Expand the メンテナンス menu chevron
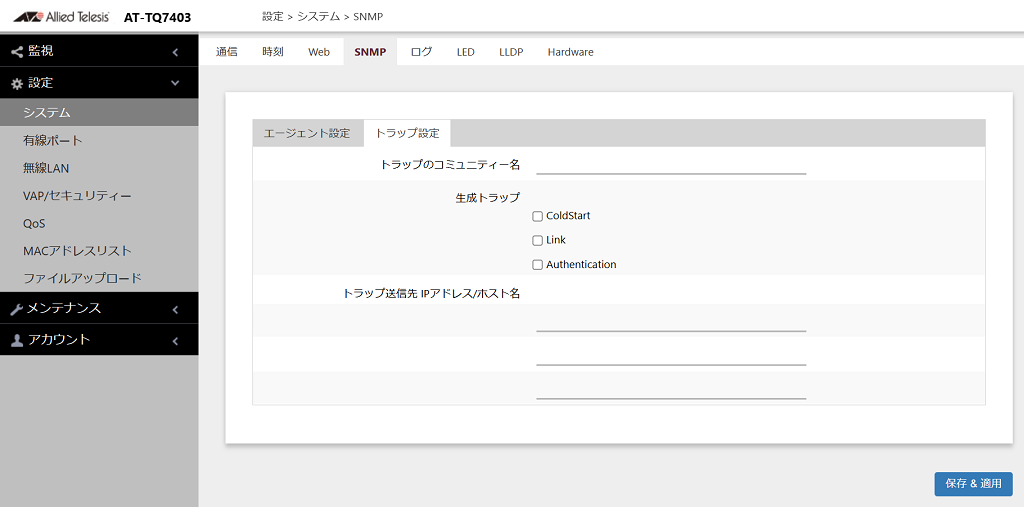Image resolution: width=1024 pixels, height=507 pixels. coord(175,310)
